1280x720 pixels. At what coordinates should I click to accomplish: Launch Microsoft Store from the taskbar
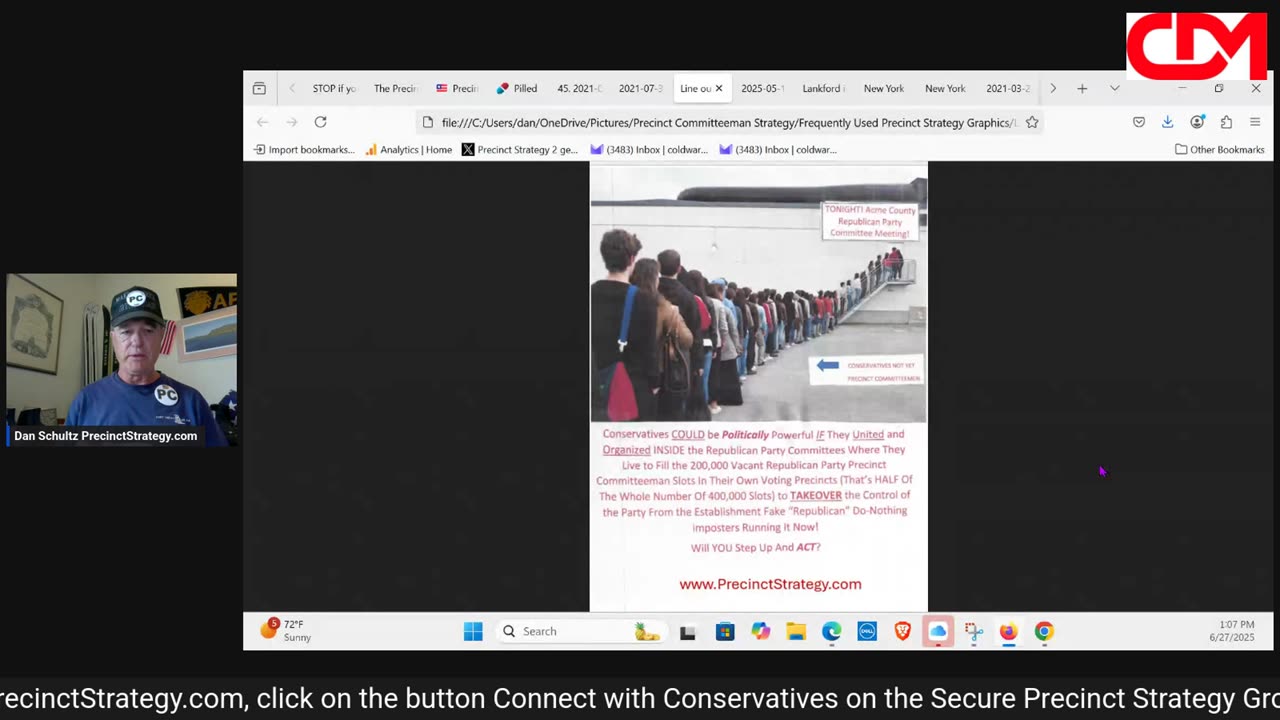[725, 631]
